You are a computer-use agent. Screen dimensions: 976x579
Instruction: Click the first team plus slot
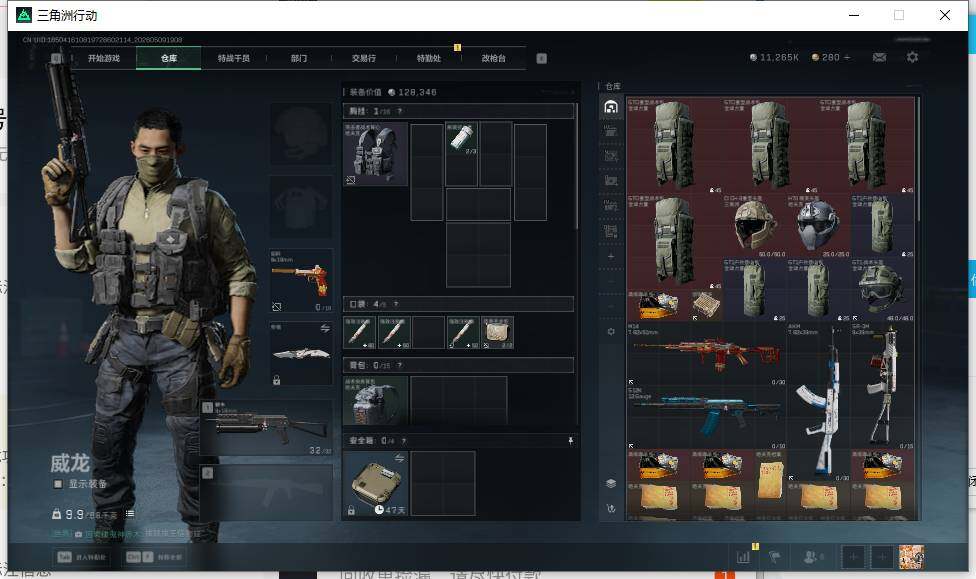[853, 557]
